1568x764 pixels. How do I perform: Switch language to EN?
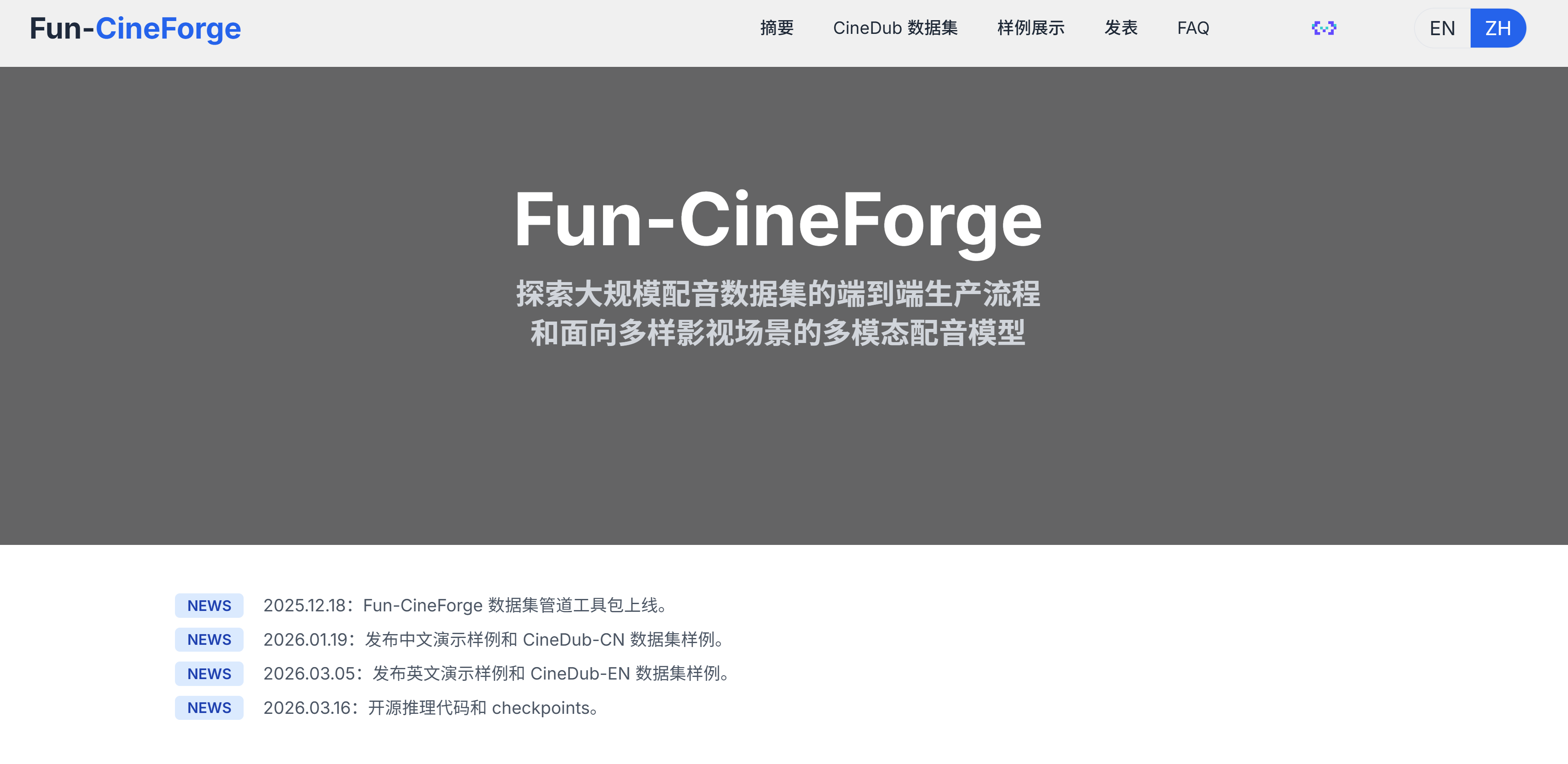[1441, 29]
